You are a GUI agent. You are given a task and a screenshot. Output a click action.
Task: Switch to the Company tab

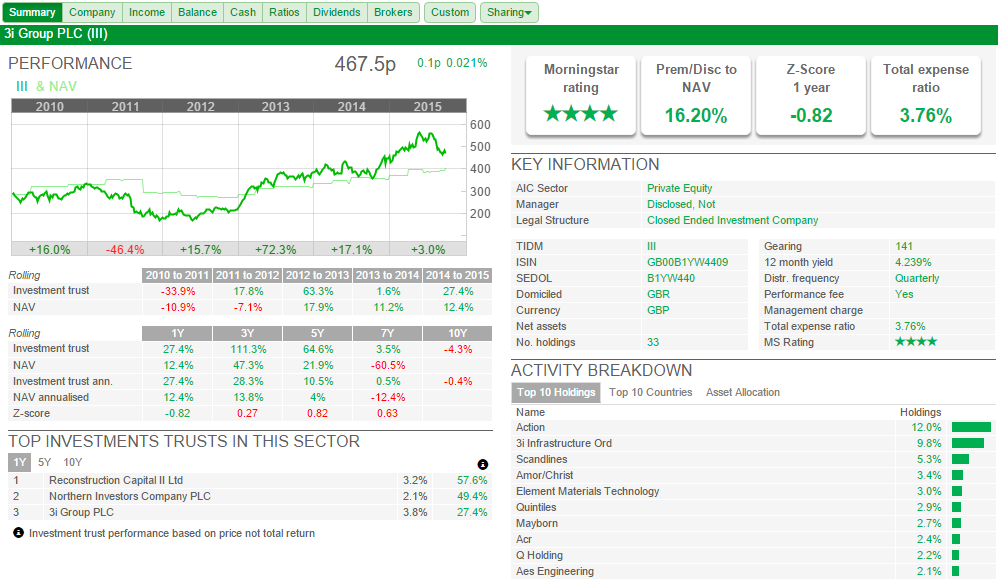point(92,12)
